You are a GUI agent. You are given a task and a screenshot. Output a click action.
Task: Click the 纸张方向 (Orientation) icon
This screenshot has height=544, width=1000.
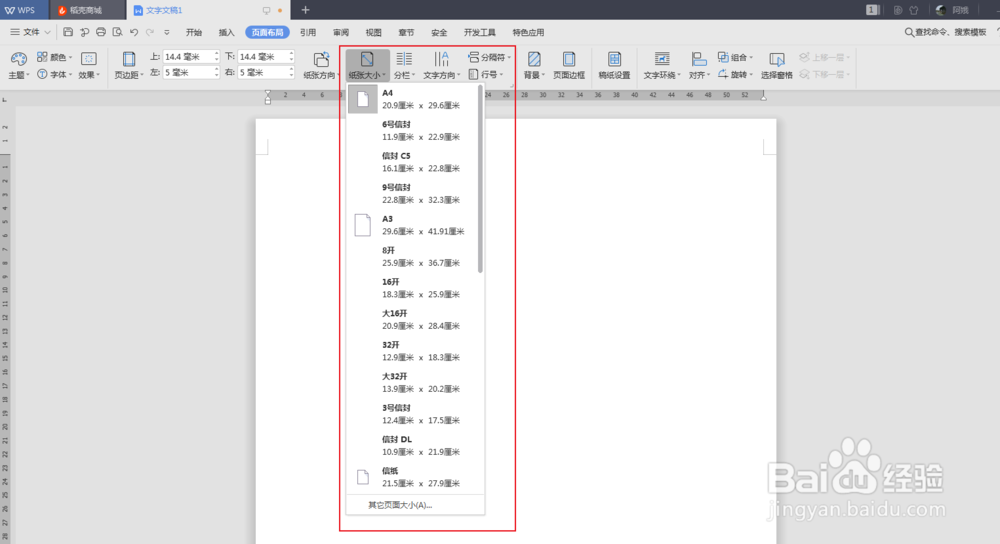[321, 59]
